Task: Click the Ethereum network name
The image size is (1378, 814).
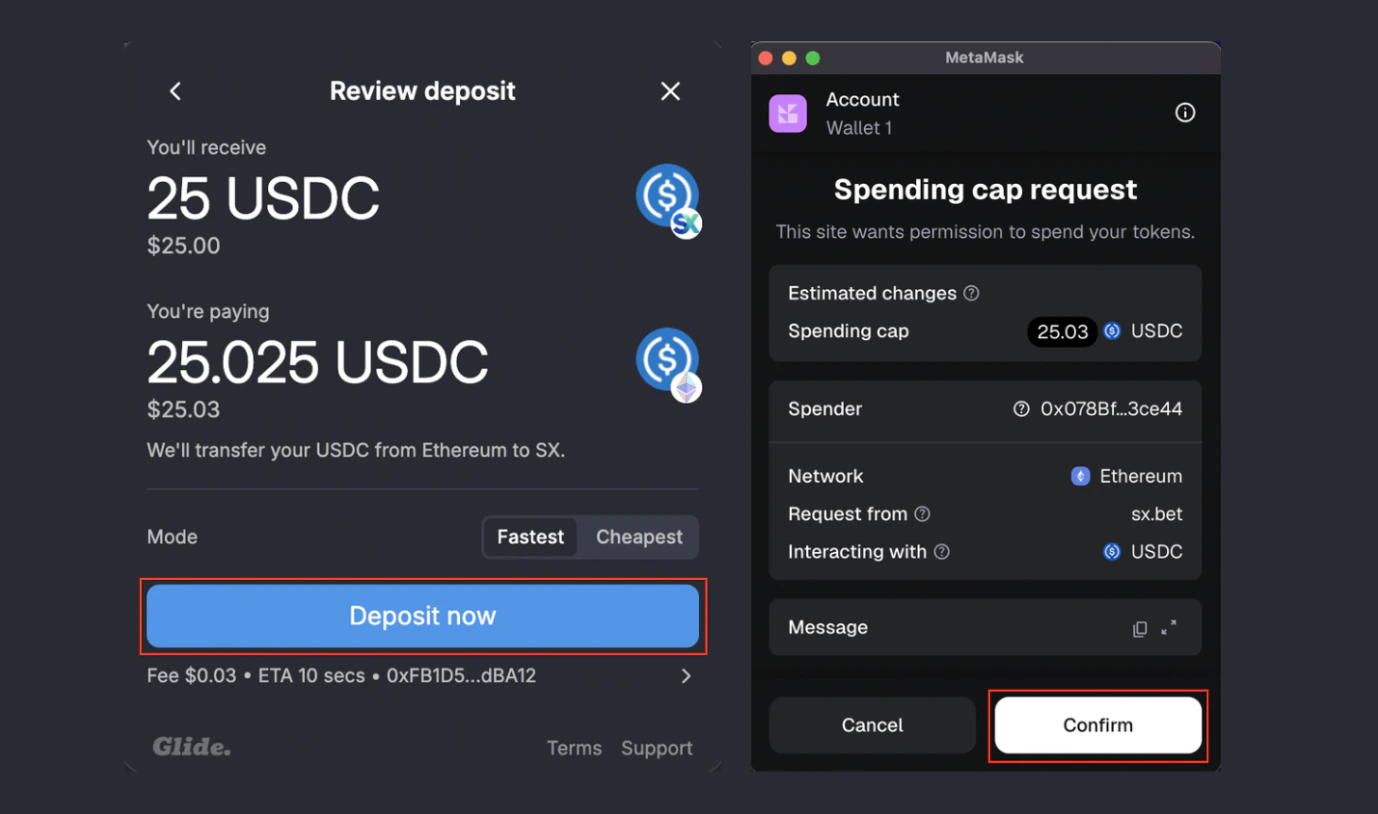Action: [1141, 476]
